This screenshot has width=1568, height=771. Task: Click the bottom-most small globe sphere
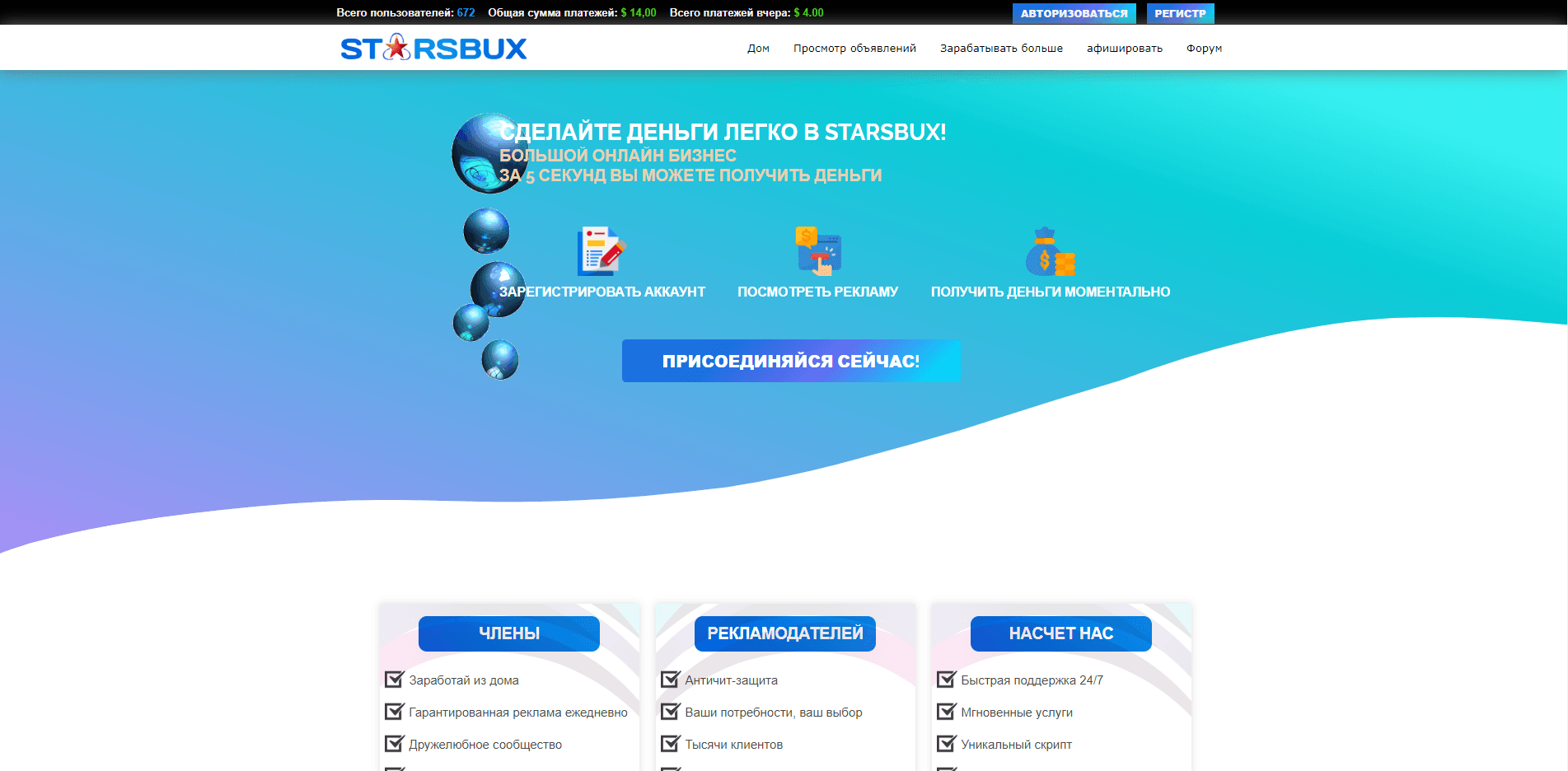tap(500, 360)
